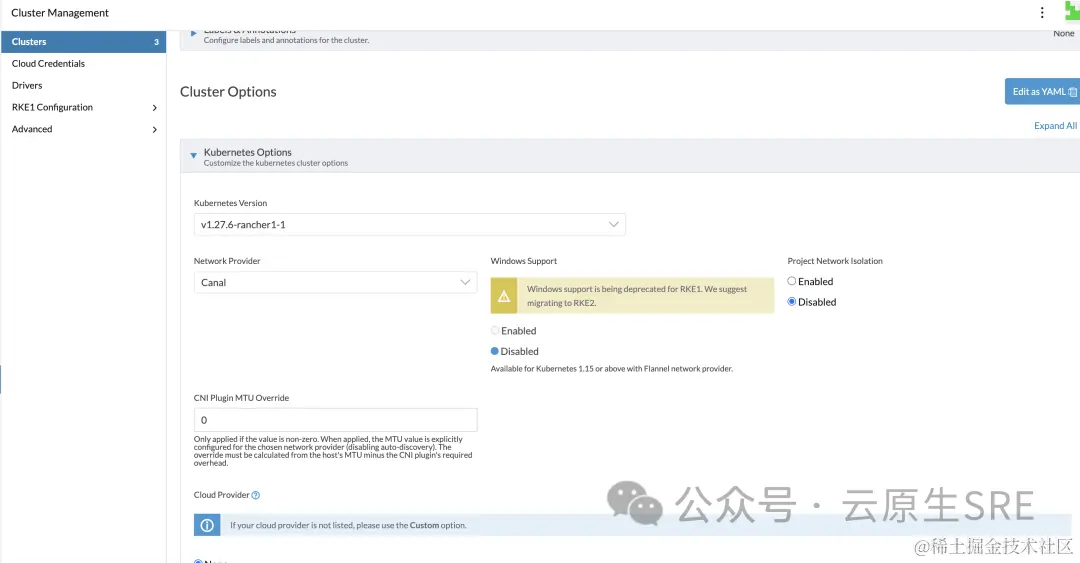Click the CNI Plugin MTU Override field

click(x=335, y=420)
